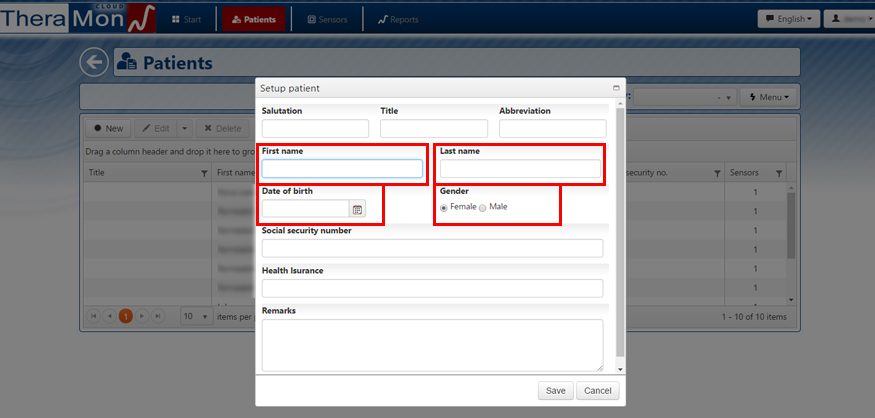The width and height of the screenshot is (875, 418).
Task: Maximize the Setup patient dialog
Action: click(x=616, y=89)
